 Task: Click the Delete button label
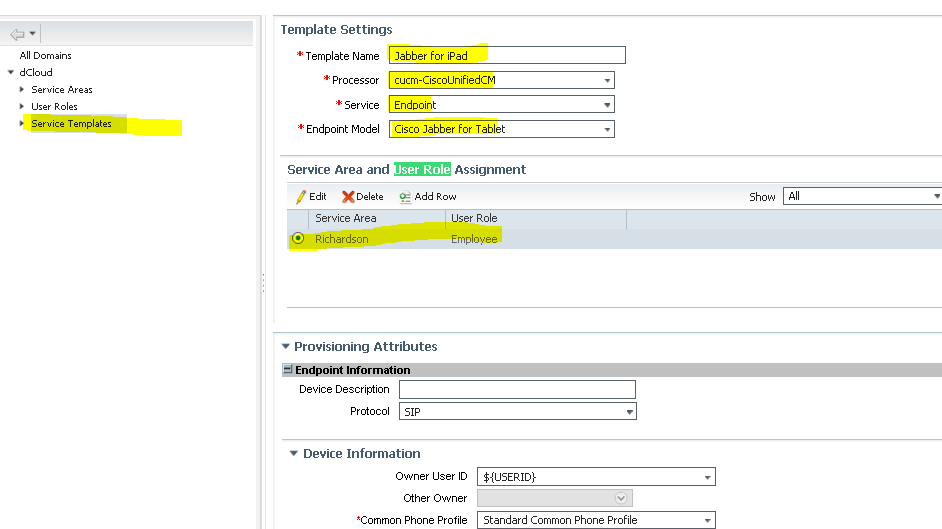369,196
